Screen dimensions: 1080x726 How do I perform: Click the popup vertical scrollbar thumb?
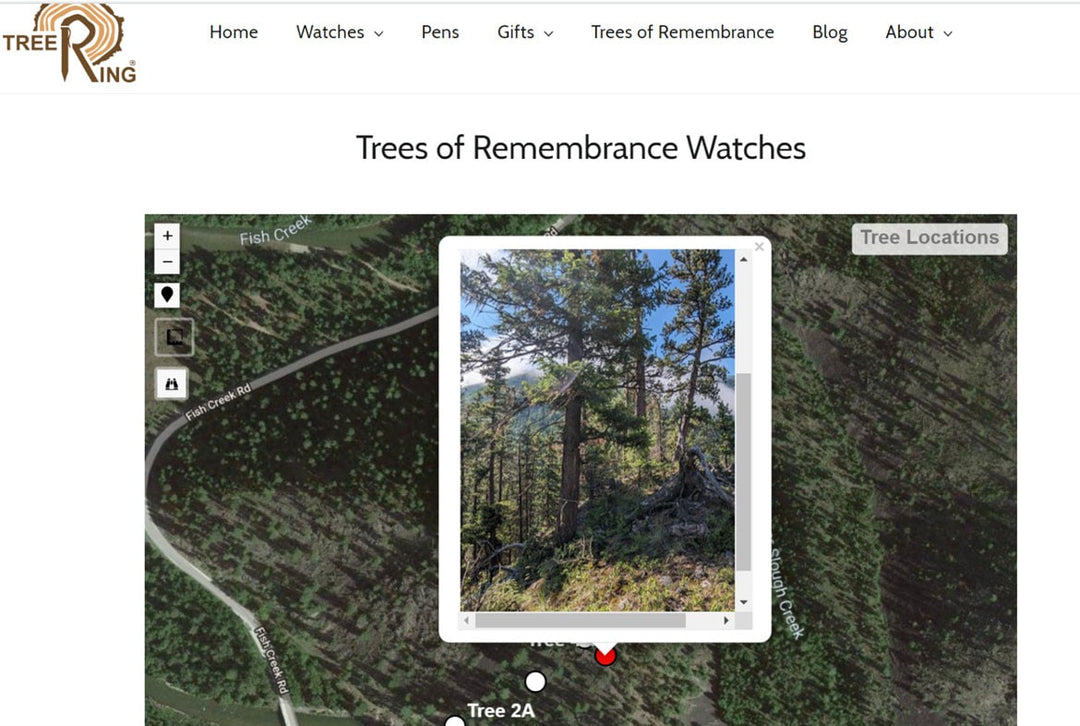tap(743, 472)
